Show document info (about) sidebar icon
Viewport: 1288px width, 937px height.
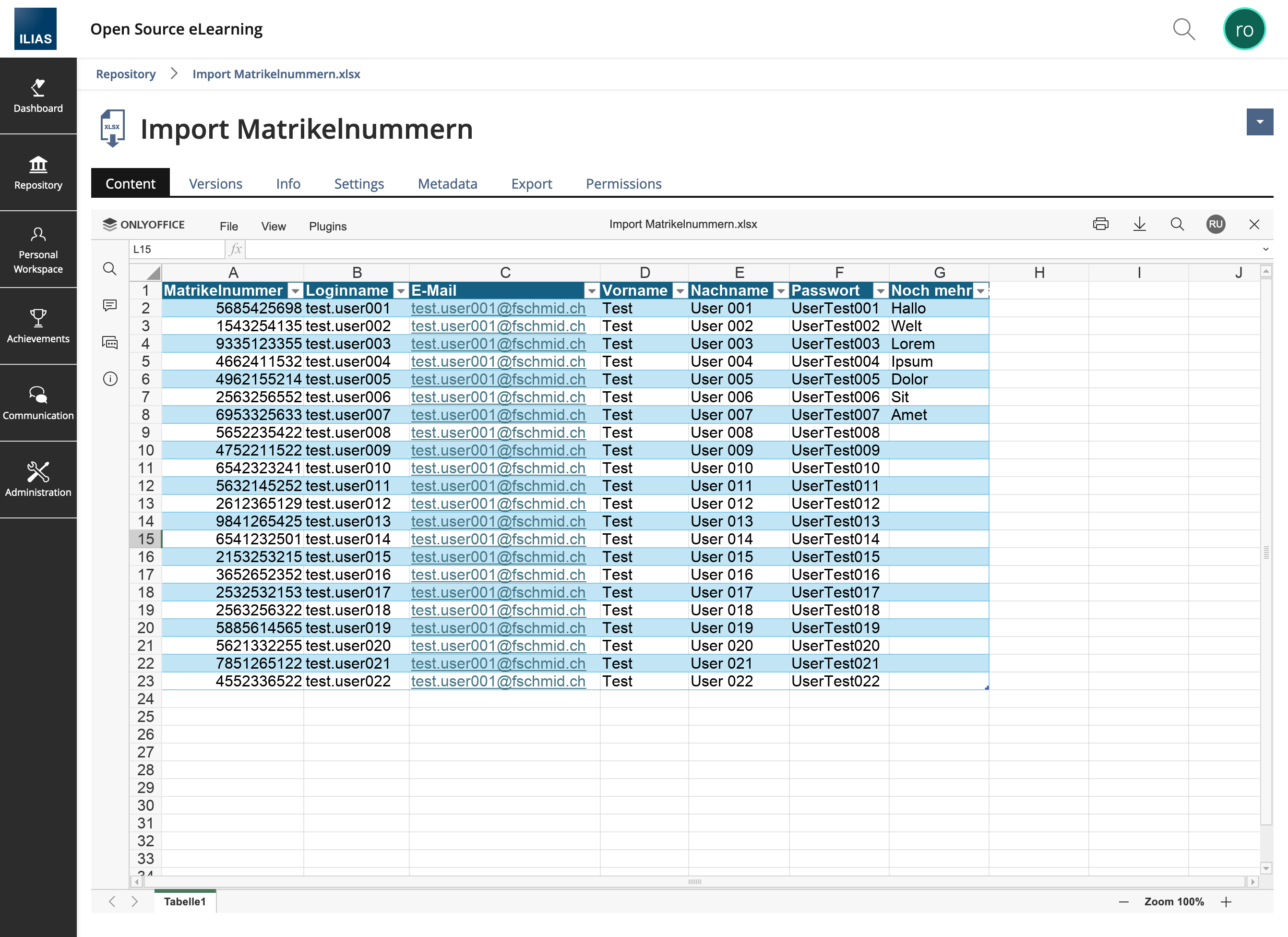(x=109, y=379)
